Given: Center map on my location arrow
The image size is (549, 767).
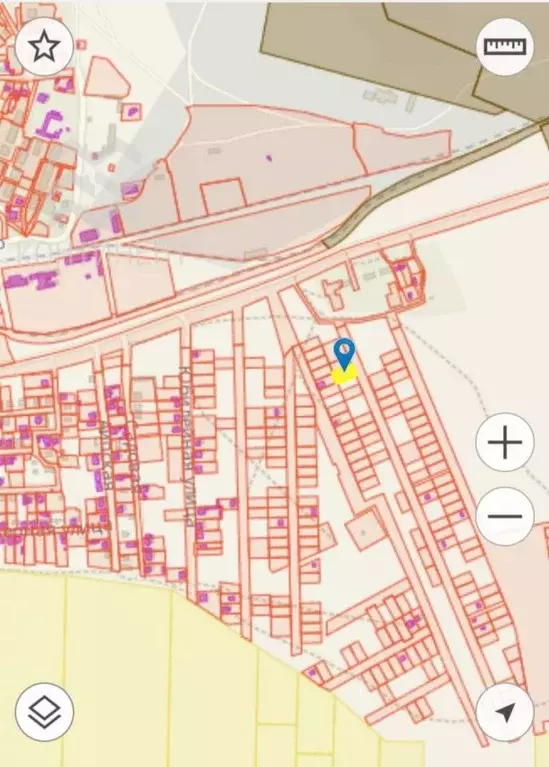Looking at the screenshot, I should 505,712.
